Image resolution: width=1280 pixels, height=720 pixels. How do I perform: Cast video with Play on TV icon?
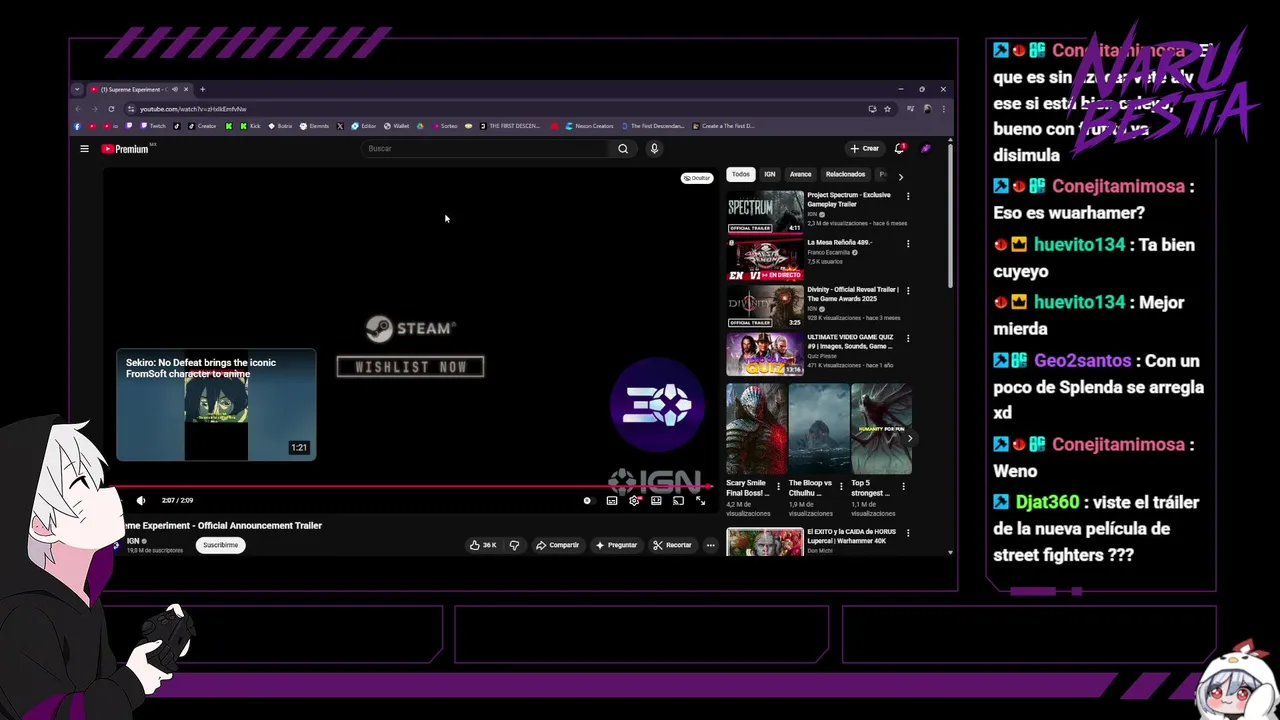coord(678,501)
